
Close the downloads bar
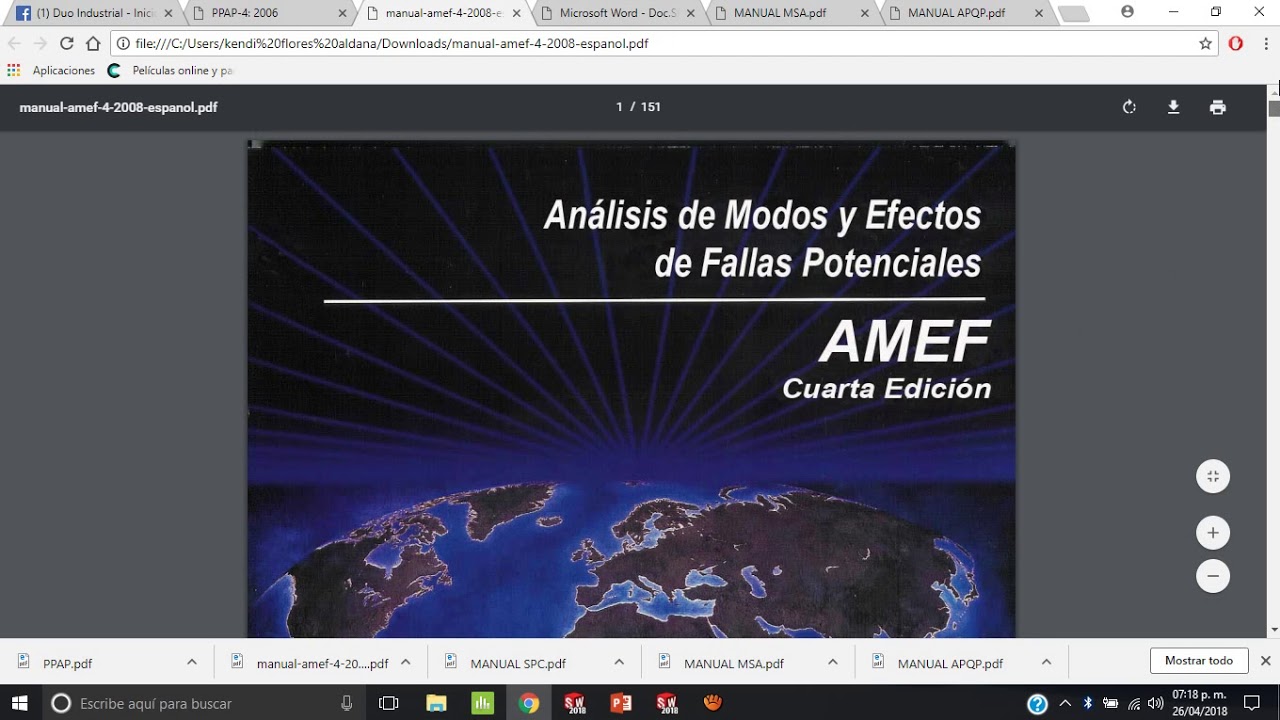coord(1265,661)
